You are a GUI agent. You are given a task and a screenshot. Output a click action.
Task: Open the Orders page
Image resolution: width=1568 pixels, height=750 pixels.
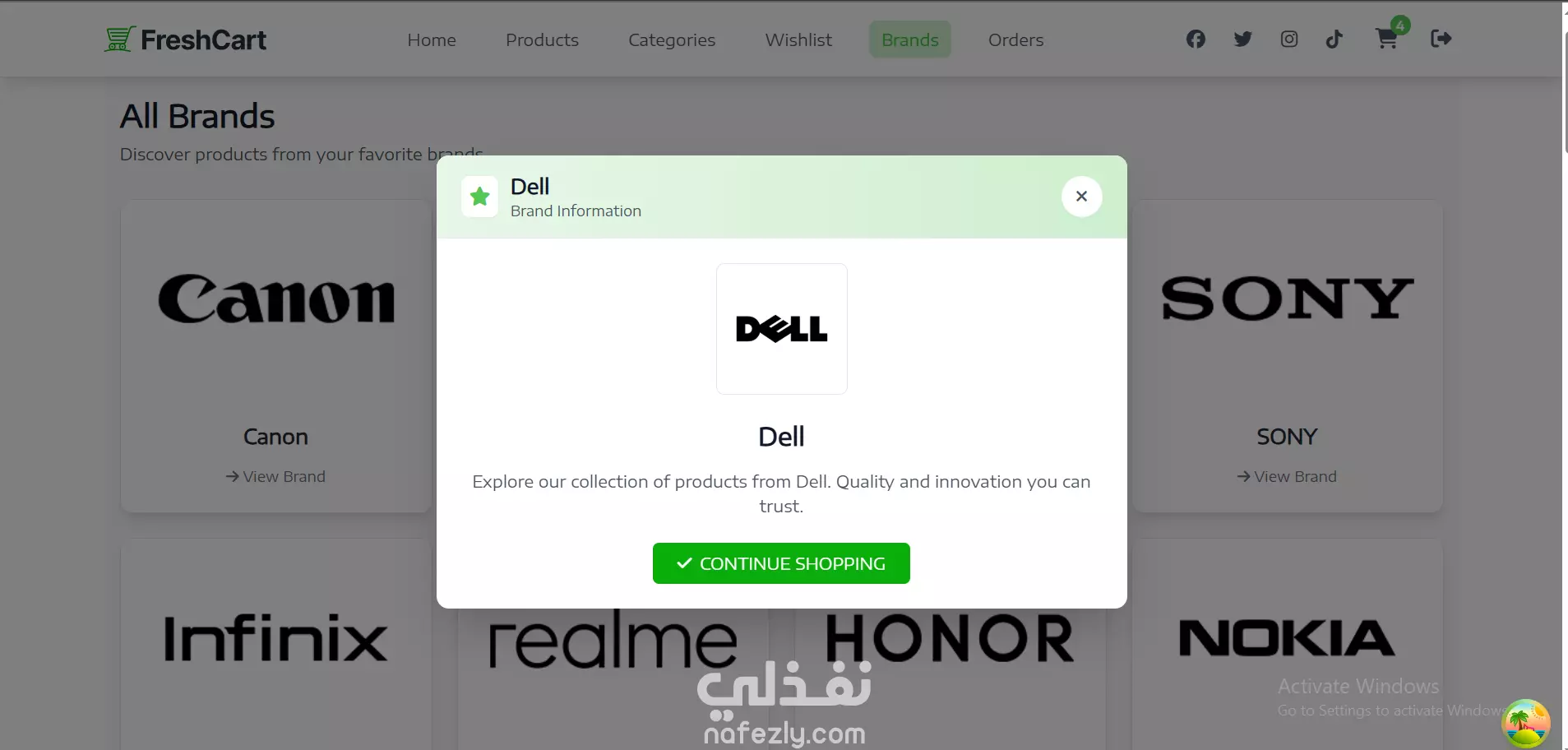[1016, 39]
